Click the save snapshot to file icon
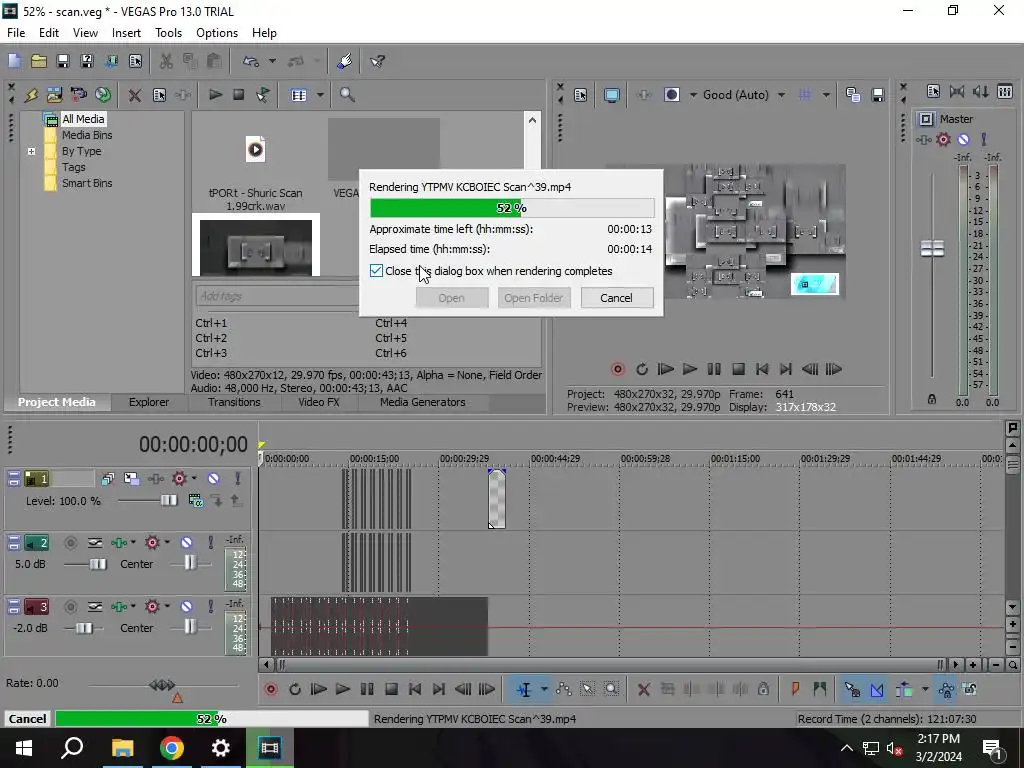Image resolution: width=1024 pixels, height=768 pixels. click(878, 95)
